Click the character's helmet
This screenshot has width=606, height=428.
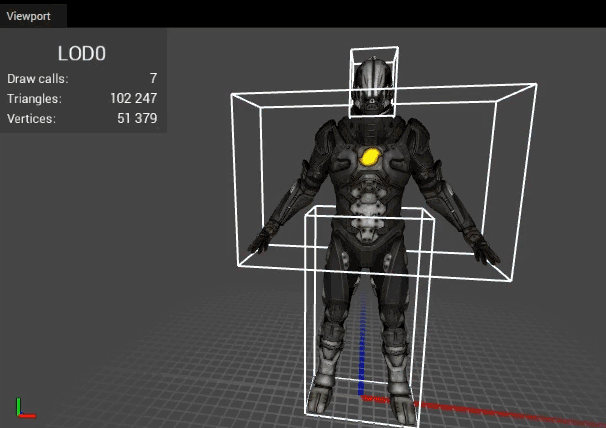tap(372, 84)
